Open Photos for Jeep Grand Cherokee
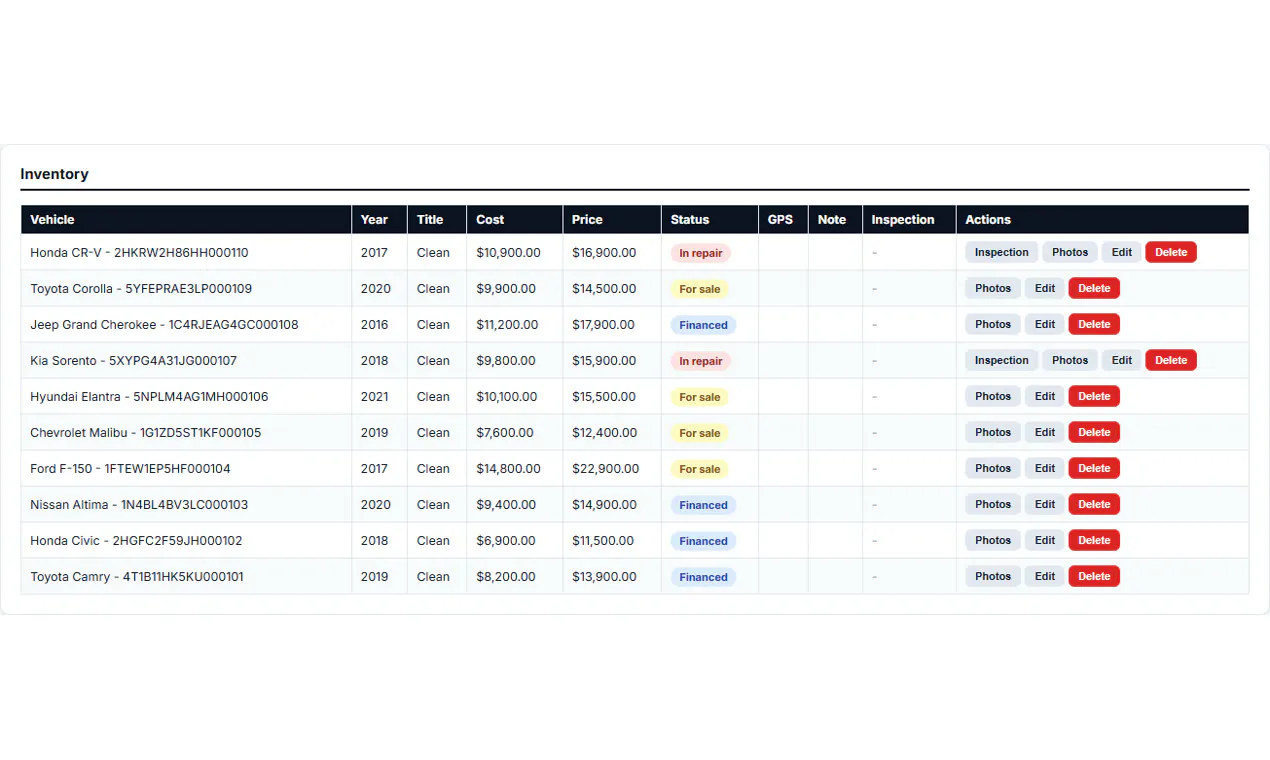Screen dimensions: 1270x760 point(993,324)
